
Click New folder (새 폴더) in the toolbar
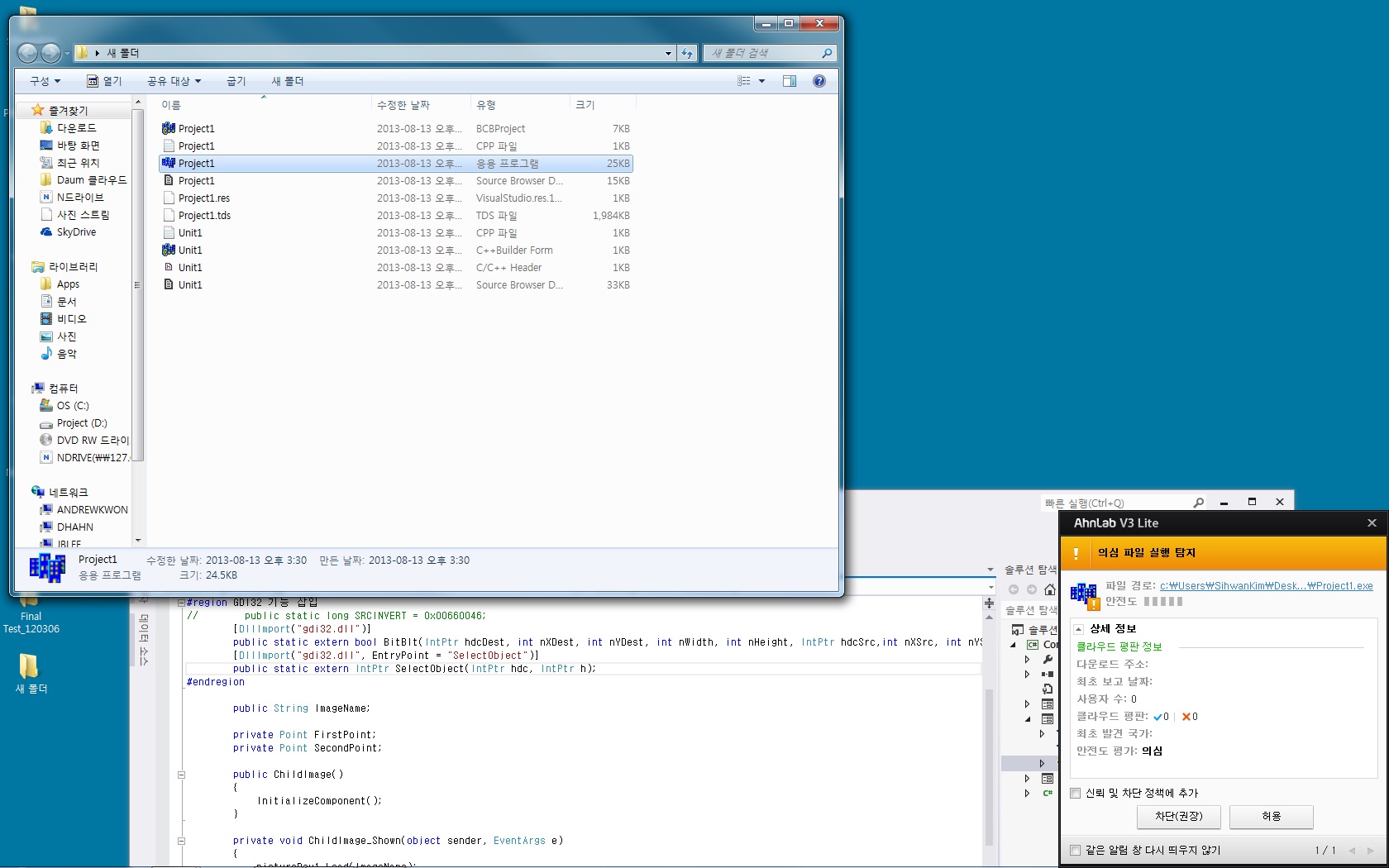click(288, 81)
